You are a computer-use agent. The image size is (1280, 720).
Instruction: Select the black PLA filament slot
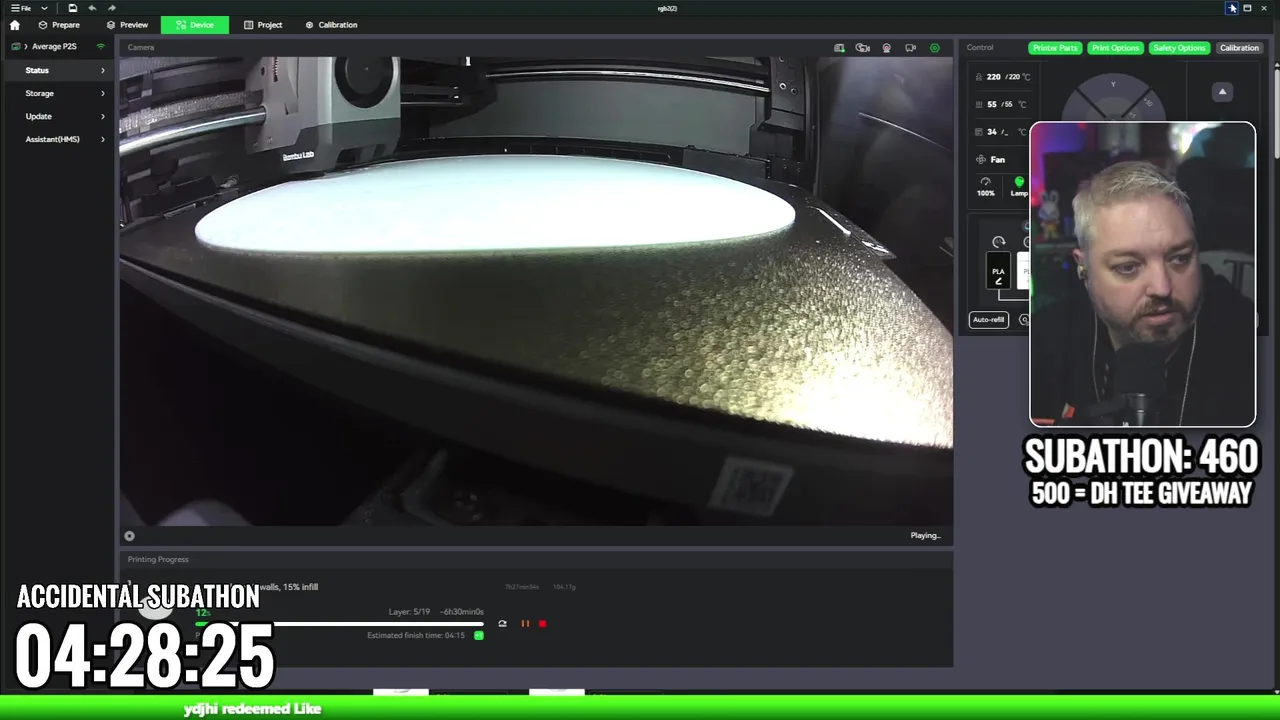(998, 271)
